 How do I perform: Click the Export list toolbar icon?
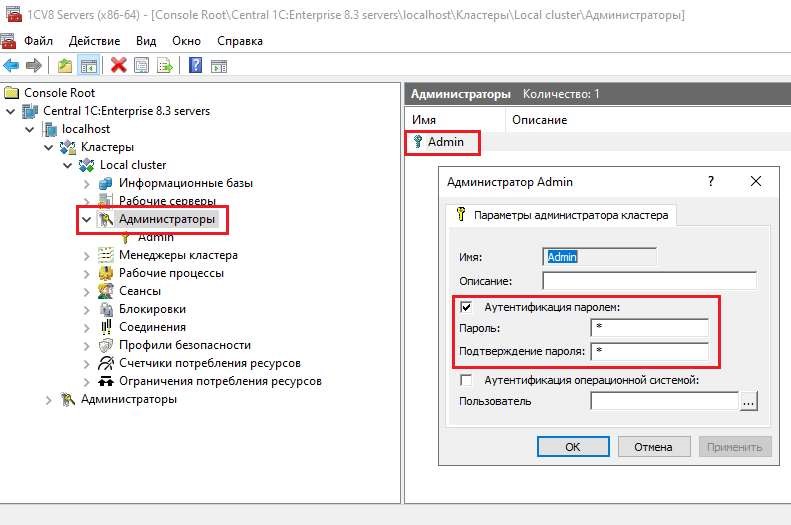coord(165,66)
